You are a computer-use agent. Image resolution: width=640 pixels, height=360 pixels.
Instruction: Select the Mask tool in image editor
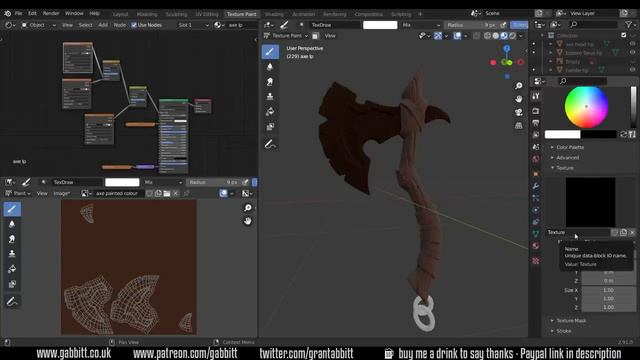[12, 284]
